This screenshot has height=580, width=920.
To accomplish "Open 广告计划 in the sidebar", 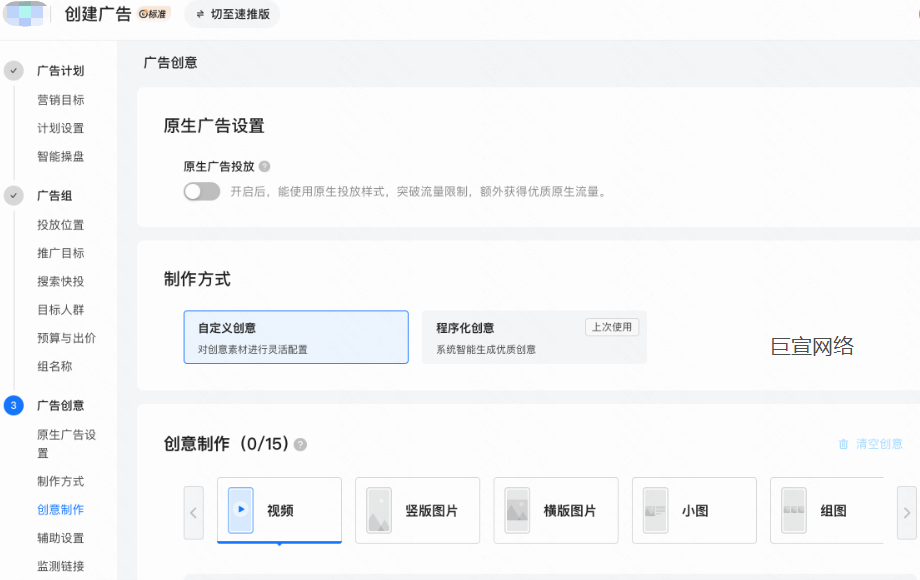I will tap(60, 71).
